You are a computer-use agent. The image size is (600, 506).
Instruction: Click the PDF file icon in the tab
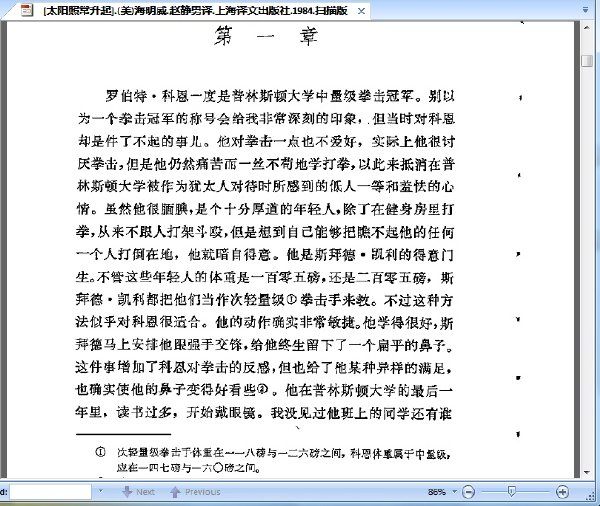click(x=27, y=10)
